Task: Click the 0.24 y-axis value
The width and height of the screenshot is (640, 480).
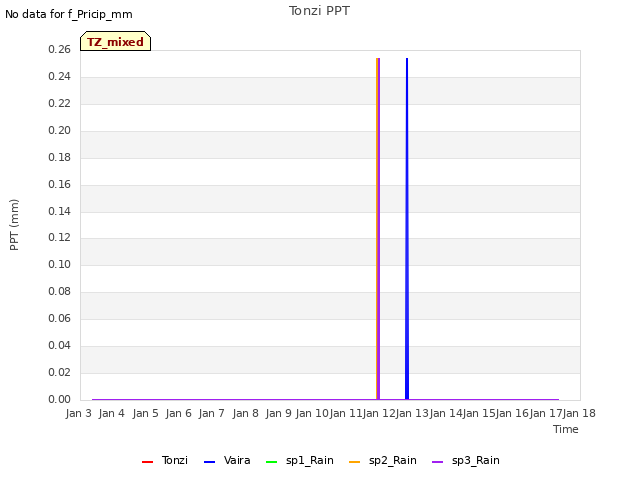Action: pyautogui.click(x=59, y=76)
